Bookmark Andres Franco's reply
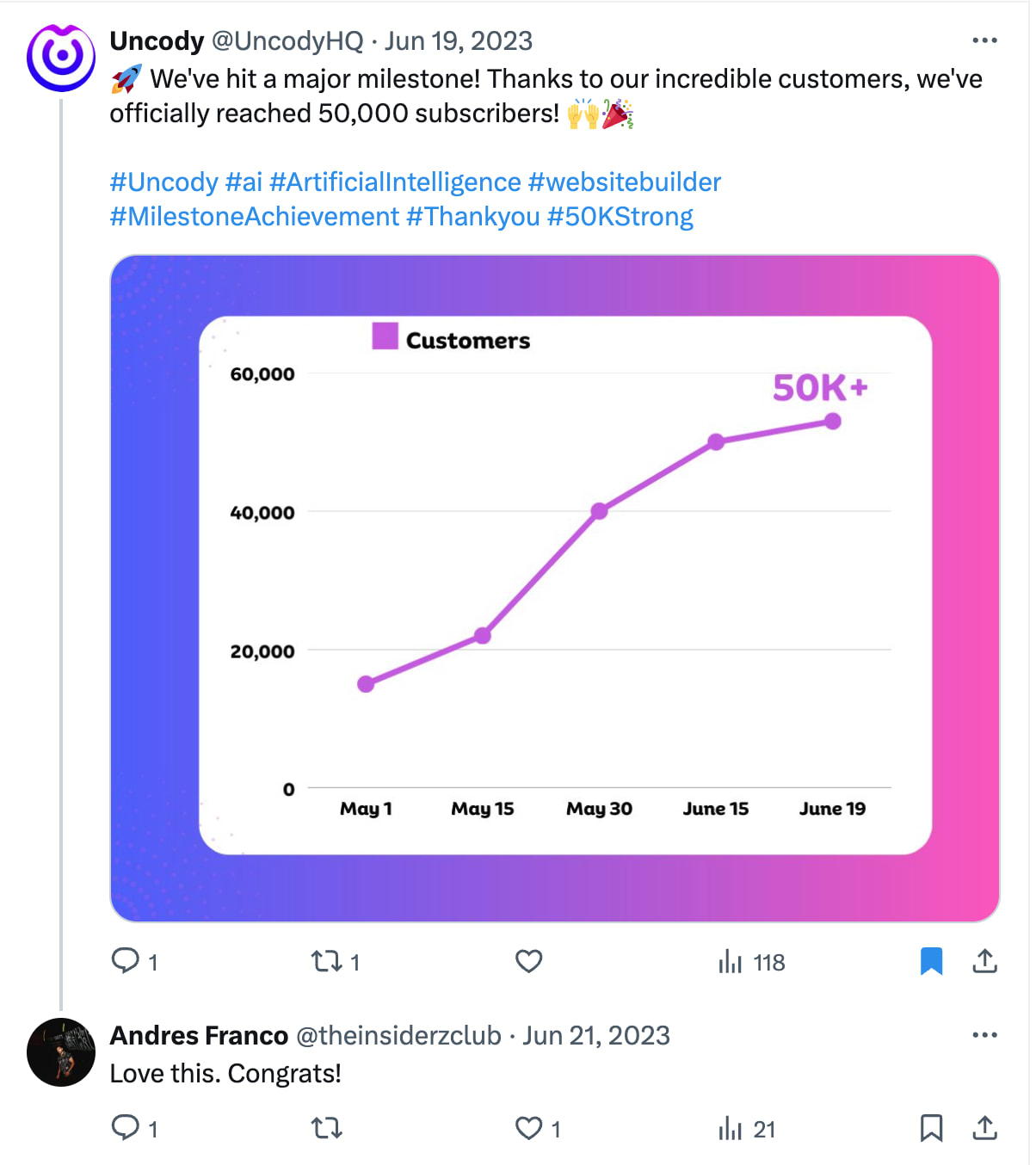 [x=931, y=1127]
